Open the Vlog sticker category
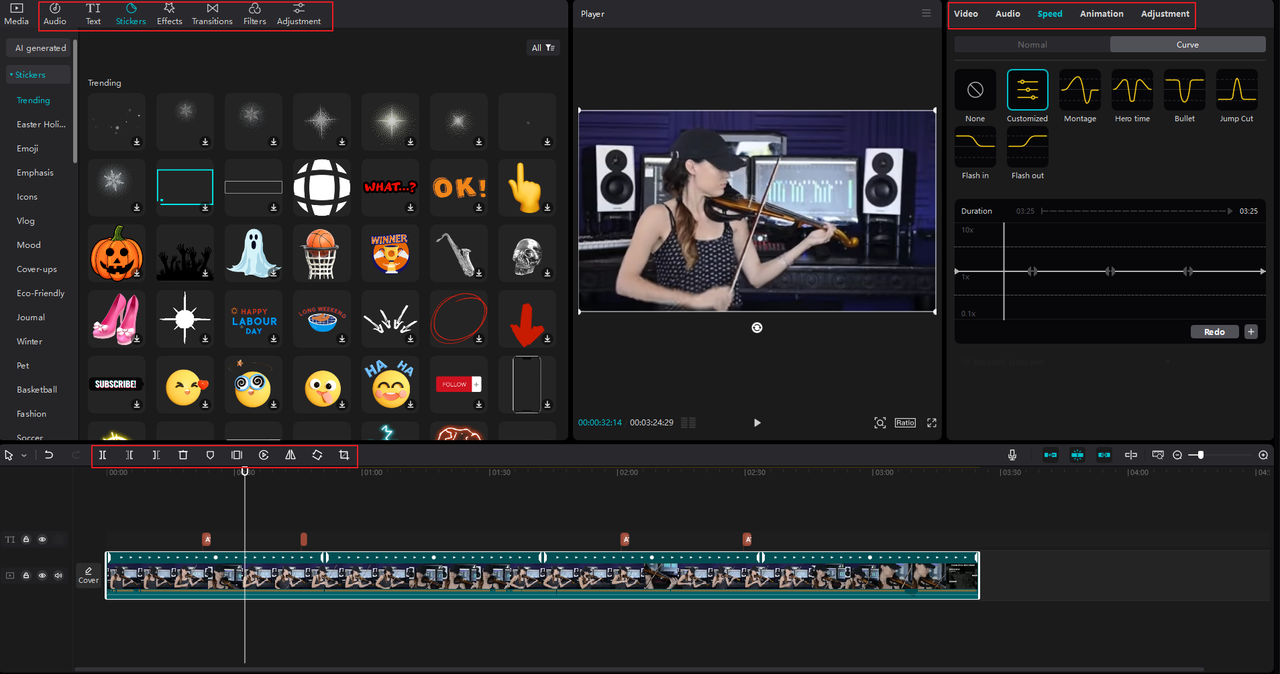The width and height of the screenshot is (1280, 674). coord(26,221)
